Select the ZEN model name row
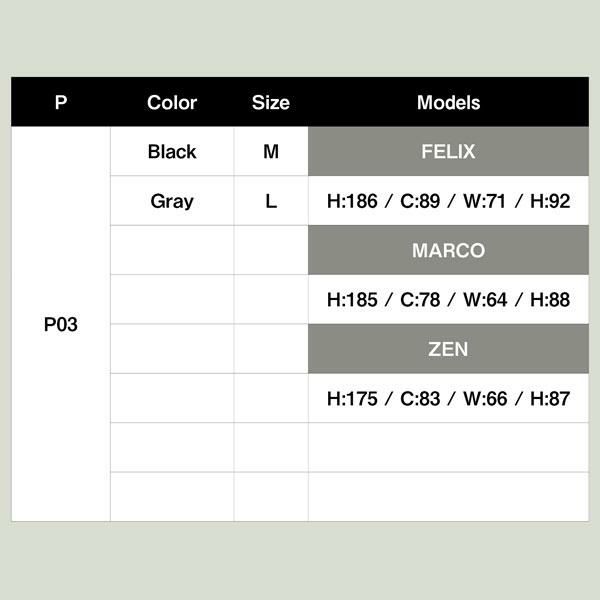 (x=448, y=349)
